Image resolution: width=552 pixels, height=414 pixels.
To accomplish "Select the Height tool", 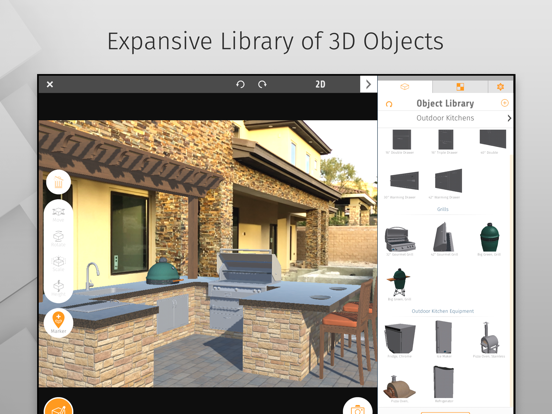I will pos(58,288).
